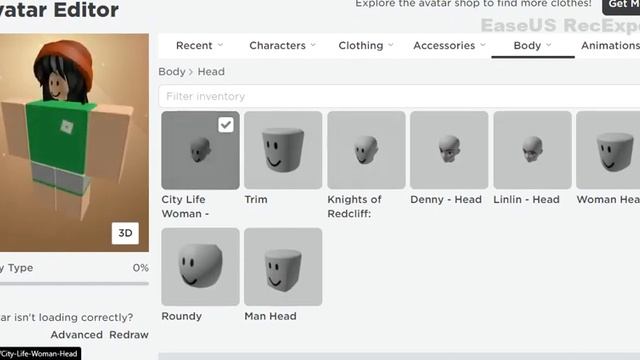Image resolution: width=640 pixels, height=360 pixels.
Task: Adjust the Body Type slider
Action: point(74,283)
